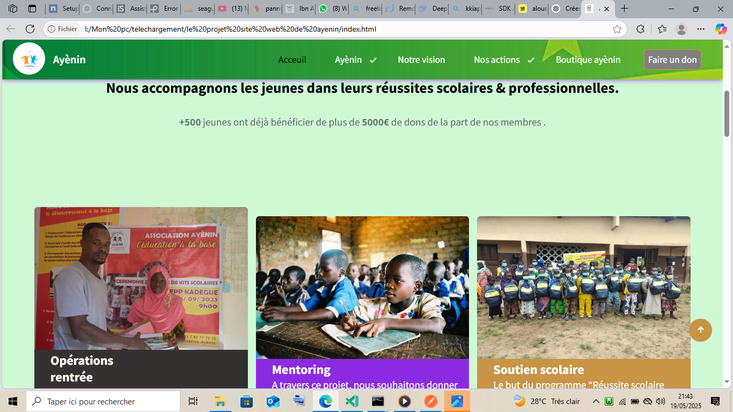Go to Acceuil in navigation

click(x=292, y=60)
